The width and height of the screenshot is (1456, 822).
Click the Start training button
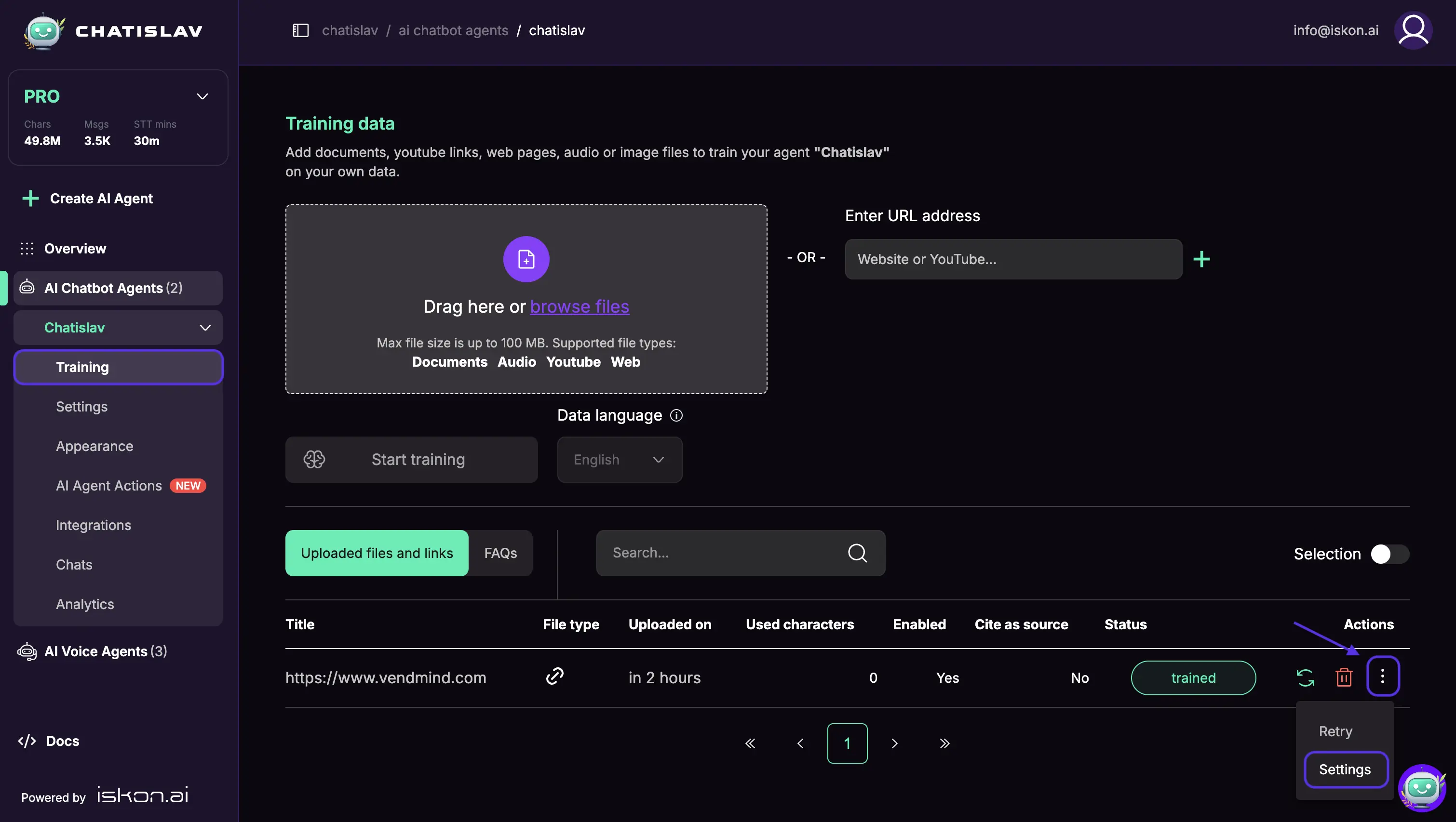pyautogui.click(x=411, y=459)
